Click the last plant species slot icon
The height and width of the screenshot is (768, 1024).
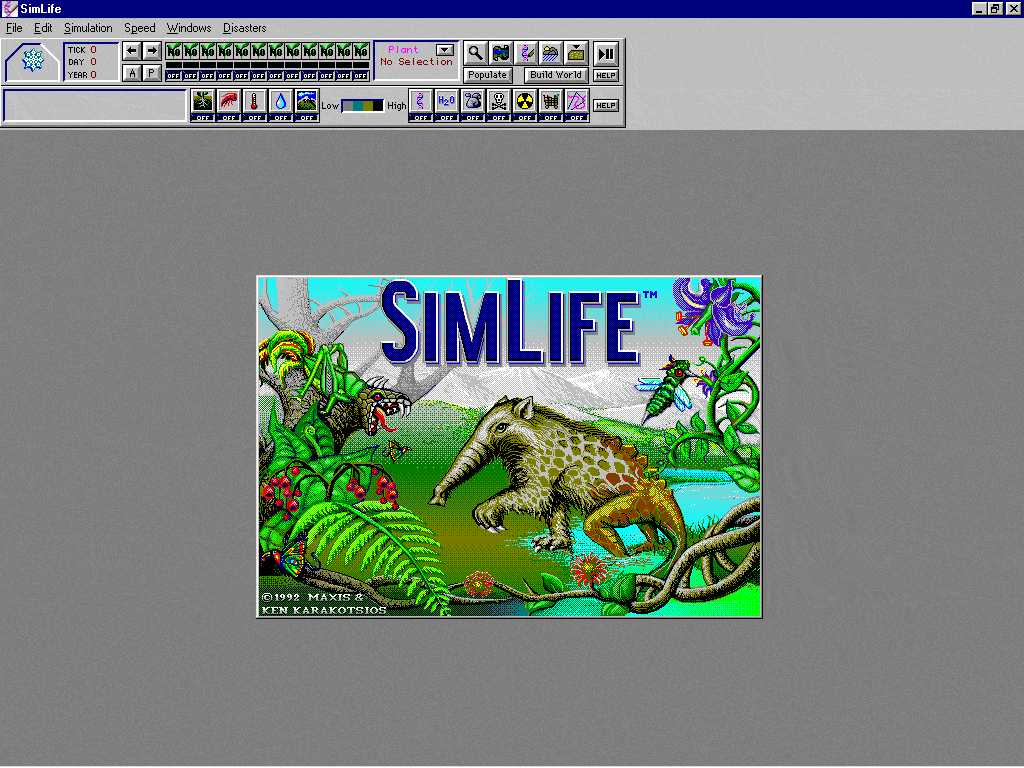click(x=361, y=51)
